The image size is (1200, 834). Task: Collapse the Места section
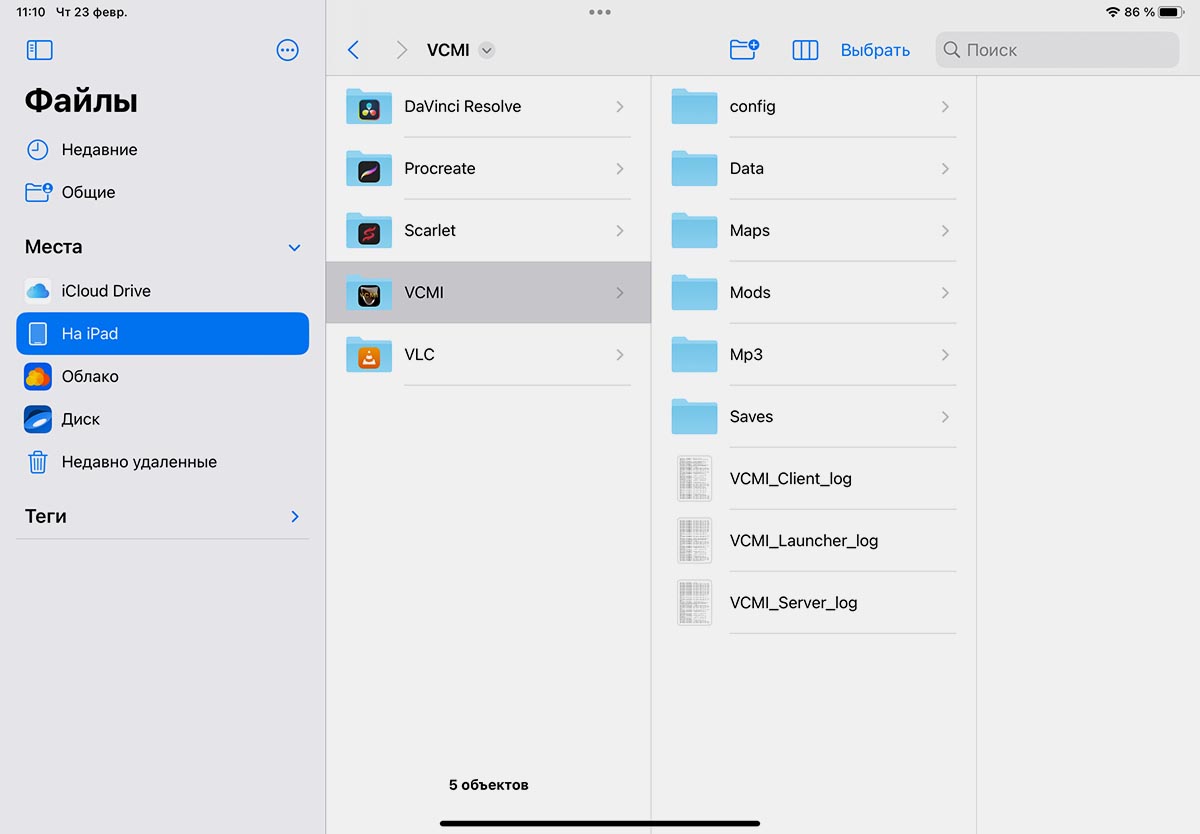tap(294, 247)
